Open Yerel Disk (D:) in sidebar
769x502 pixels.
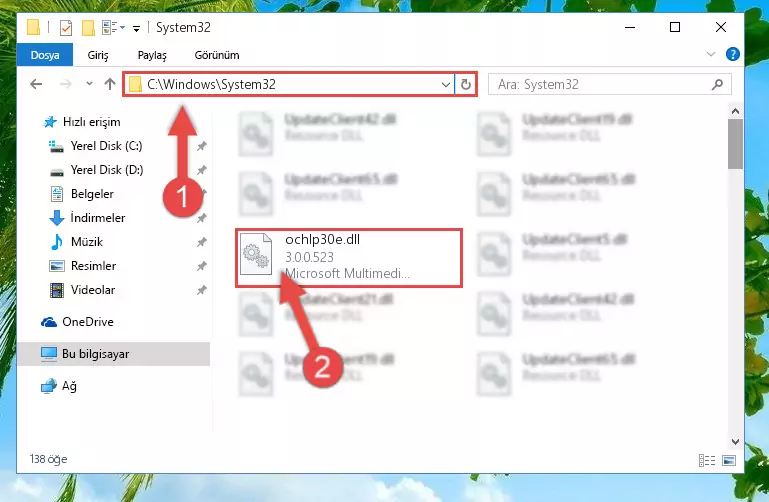pyautogui.click(x=106, y=170)
